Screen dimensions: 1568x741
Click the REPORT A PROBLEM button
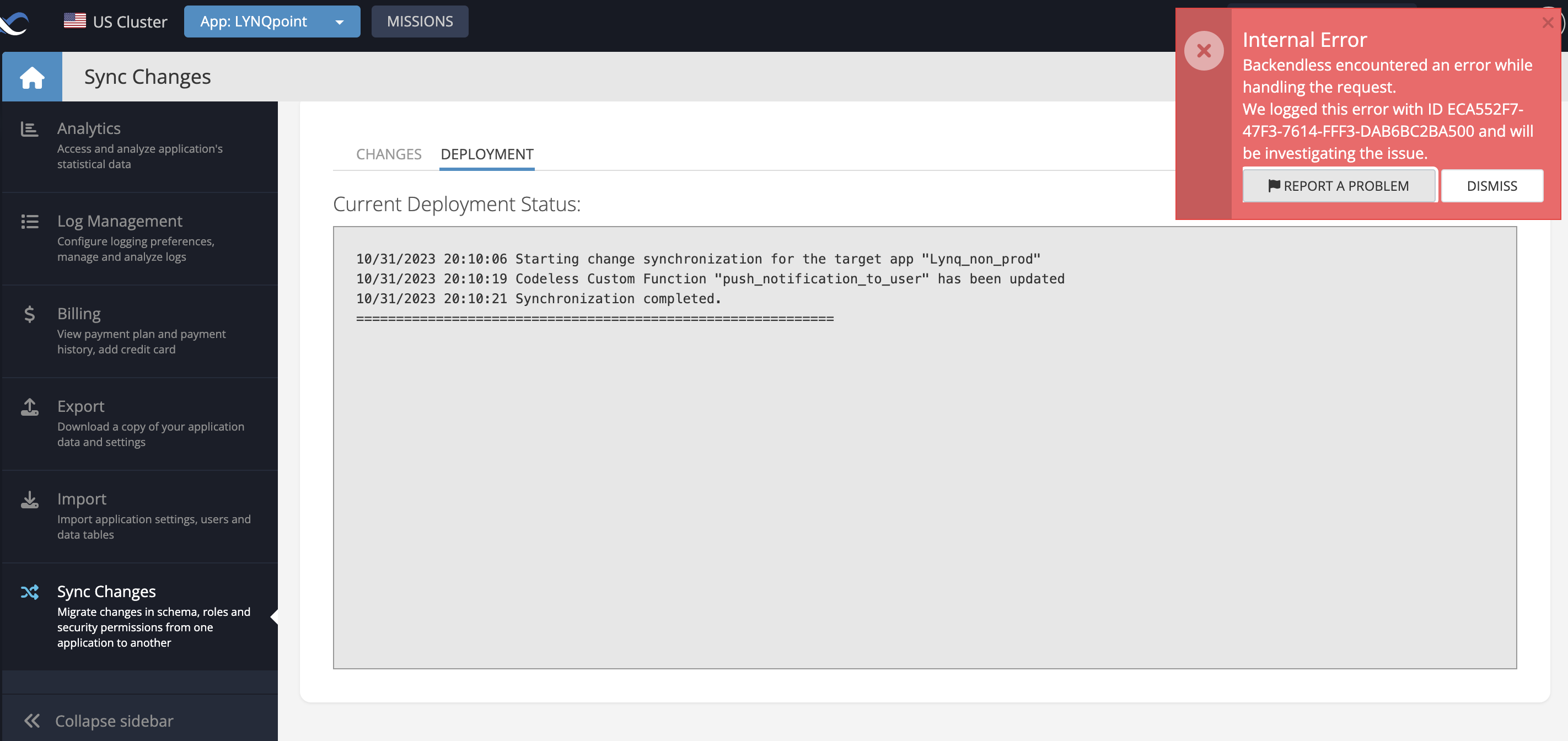(x=1338, y=186)
